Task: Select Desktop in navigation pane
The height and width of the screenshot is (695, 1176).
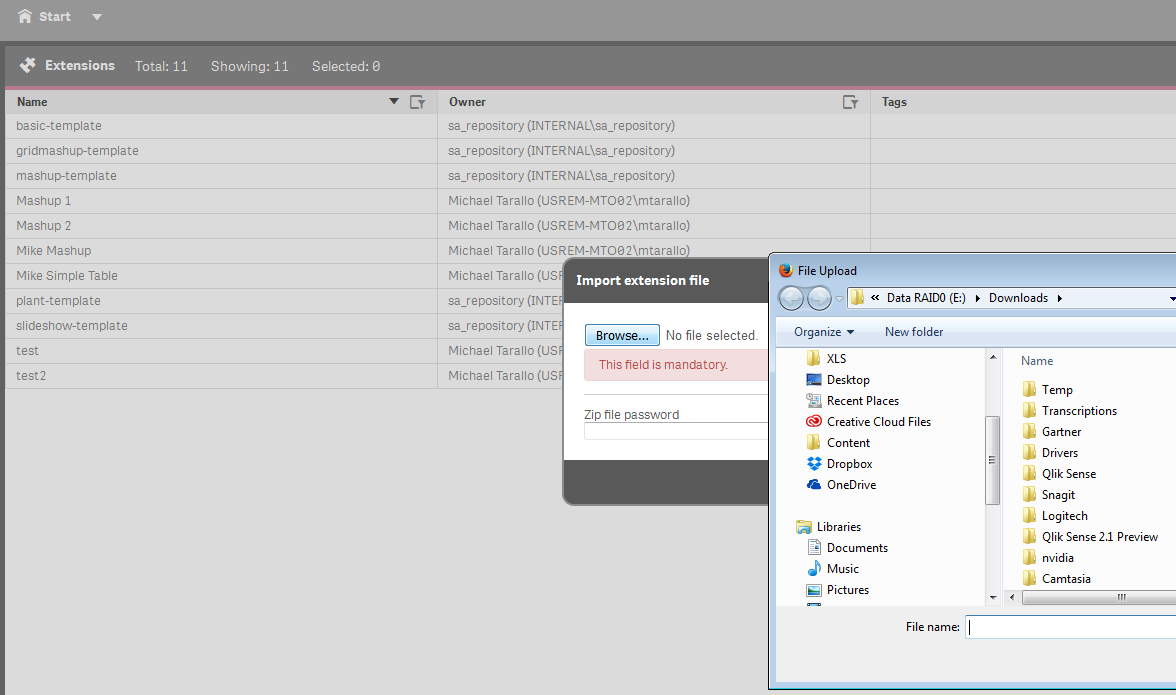Action: [x=838, y=379]
